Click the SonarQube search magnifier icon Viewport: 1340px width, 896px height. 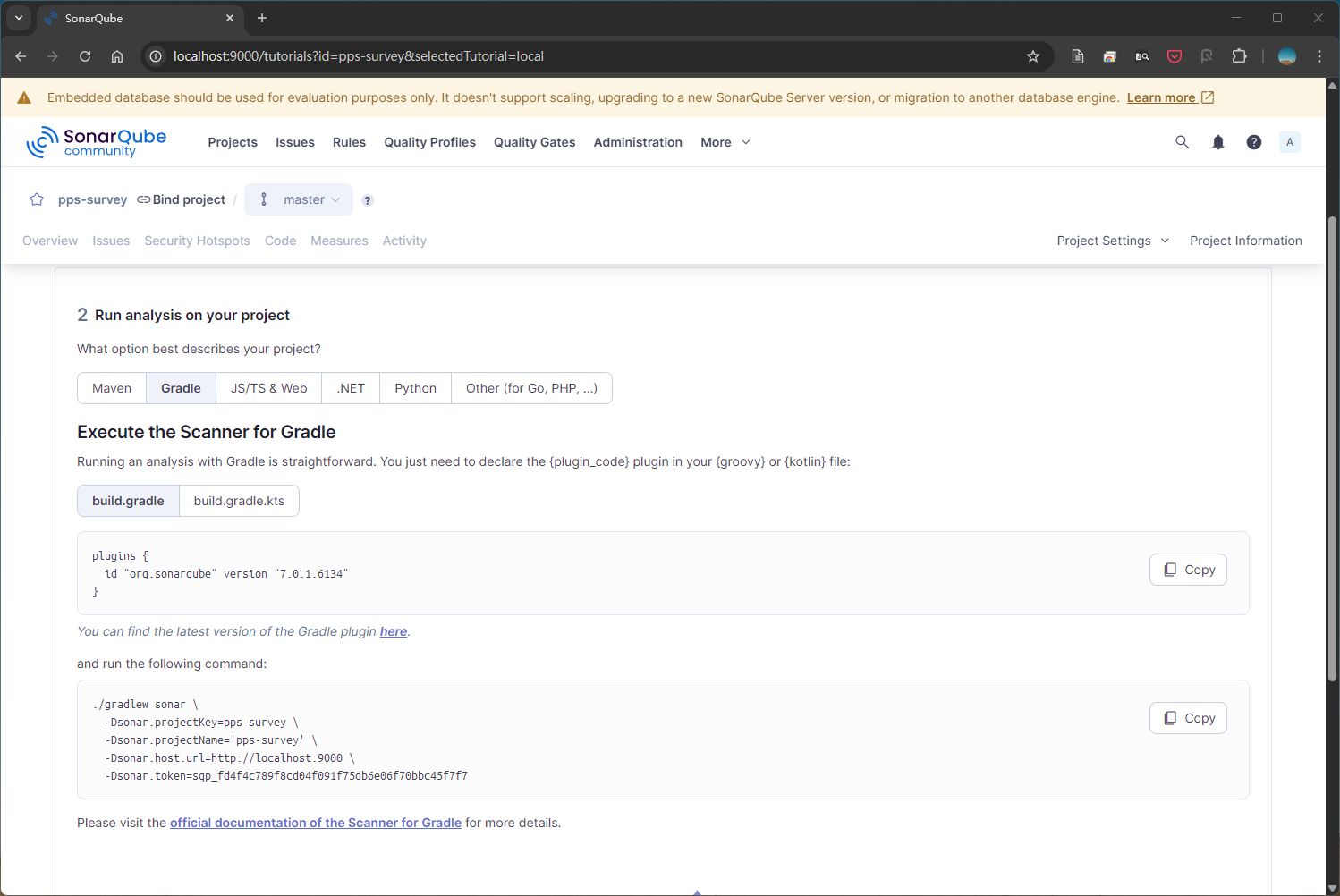[x=1182, y=142]
